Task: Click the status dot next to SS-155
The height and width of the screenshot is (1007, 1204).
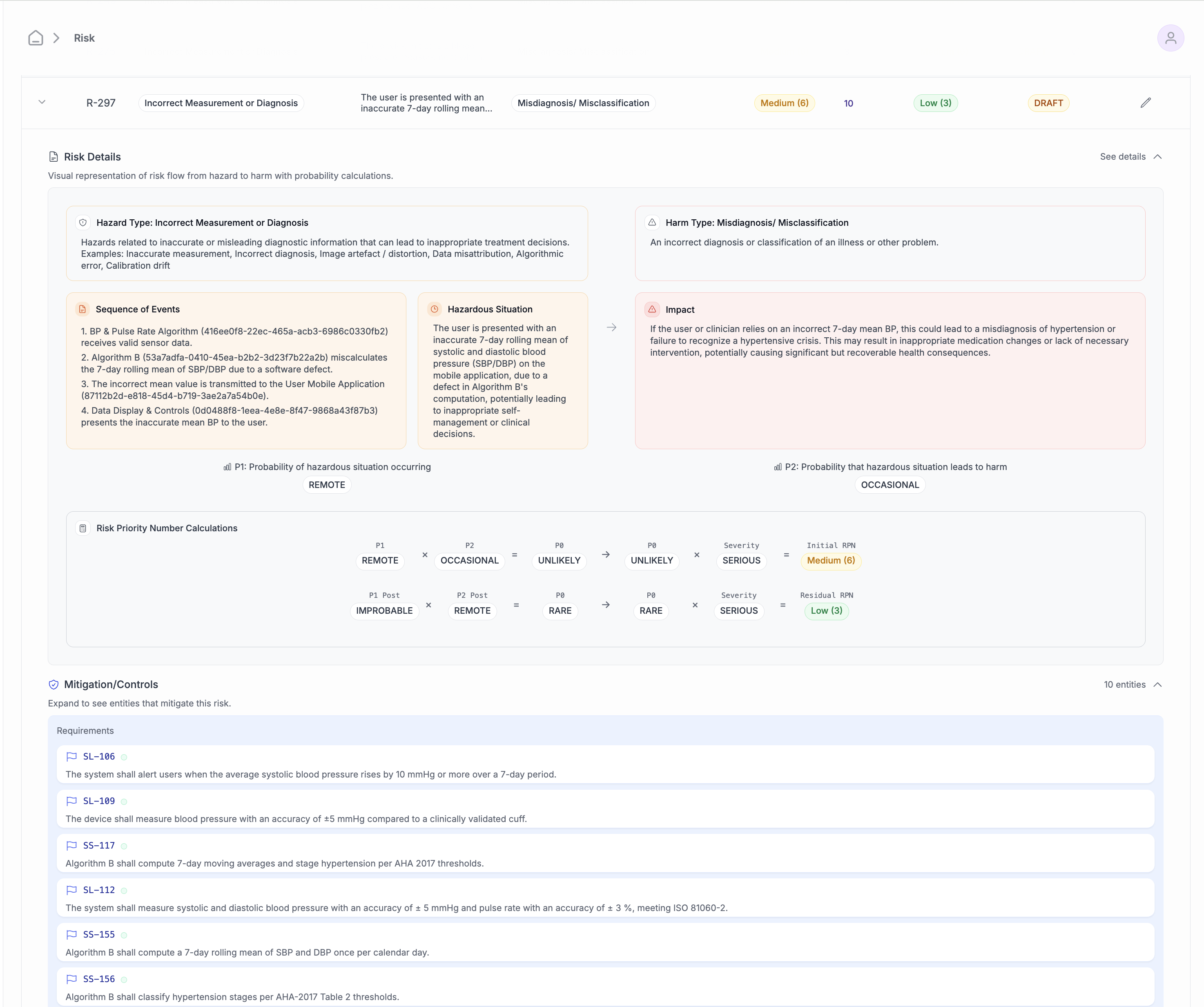Action: pos(124,935)
